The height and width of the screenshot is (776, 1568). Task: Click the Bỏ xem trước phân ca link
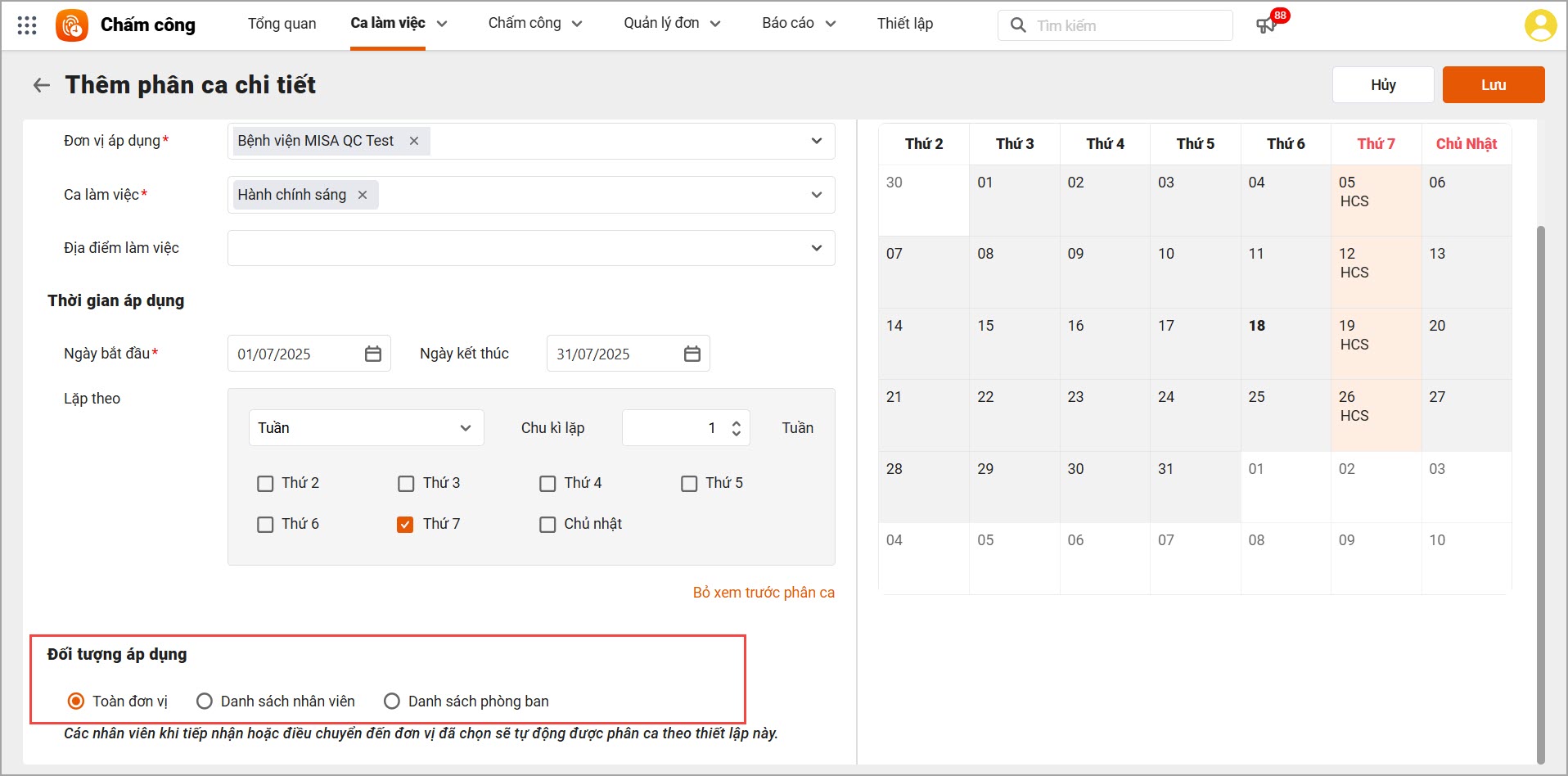(764, 593)
